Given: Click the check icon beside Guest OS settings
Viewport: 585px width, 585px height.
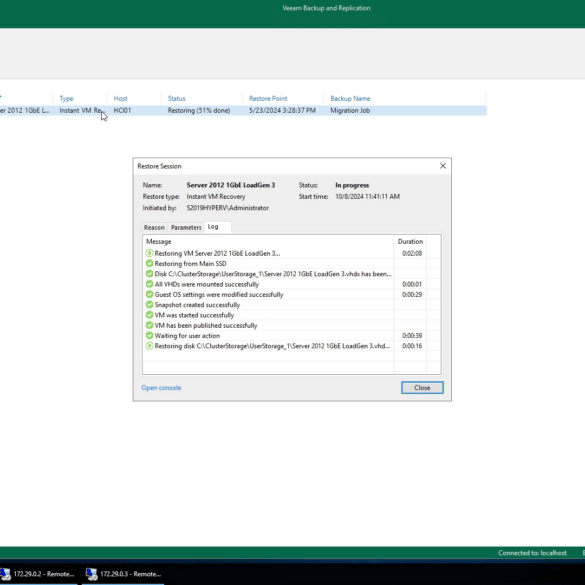Looking at the screenshot, I should coord(149,294).
